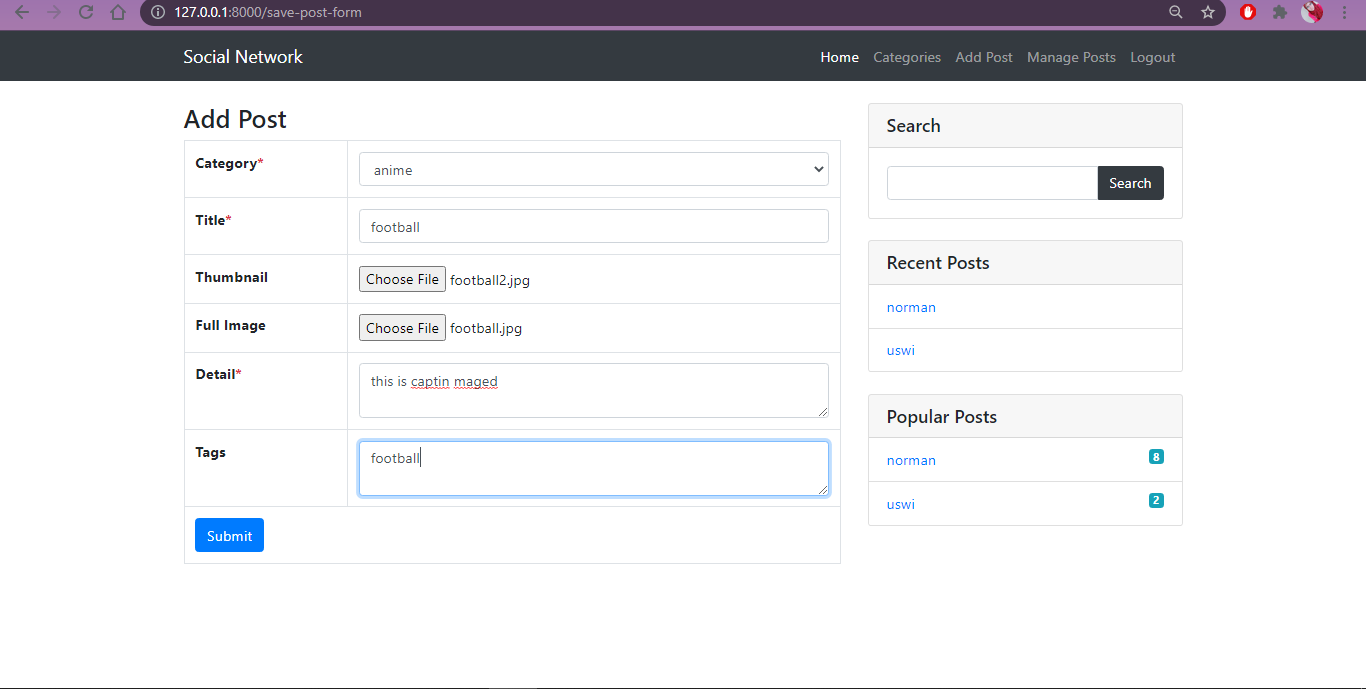
Task: Choose a new Full Image file
Action: click(x=402, y=327)
